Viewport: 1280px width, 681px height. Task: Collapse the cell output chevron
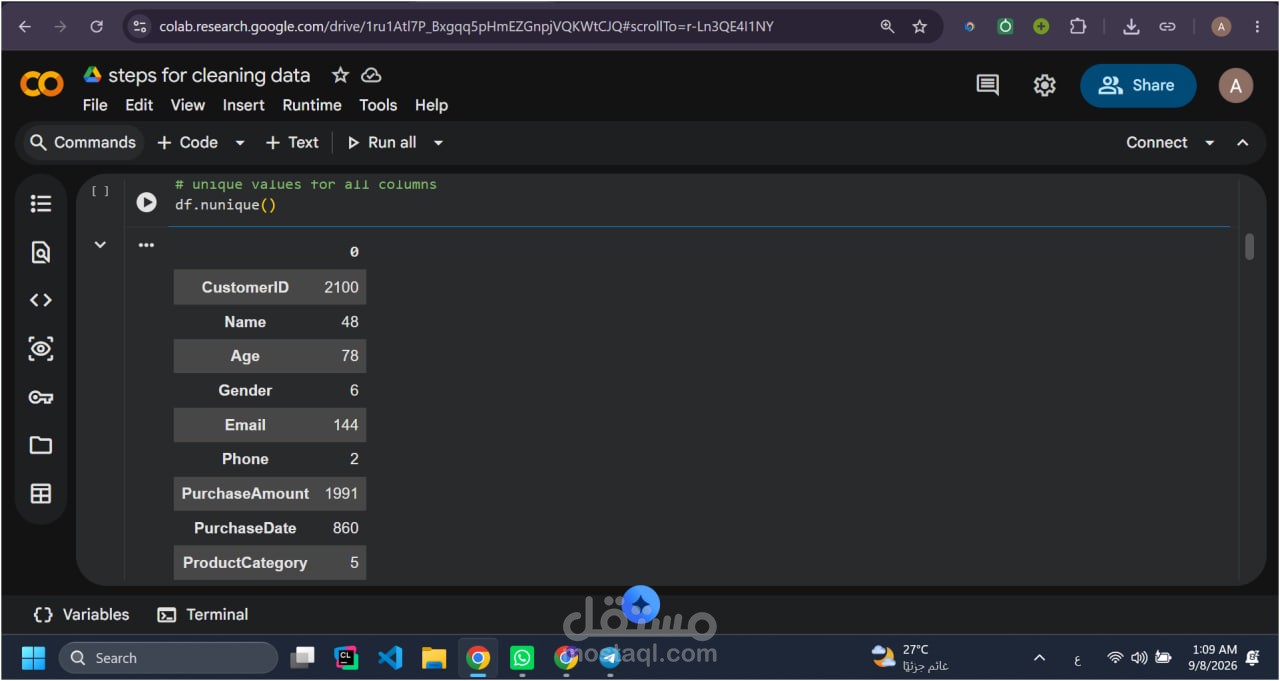pos(100,244)
